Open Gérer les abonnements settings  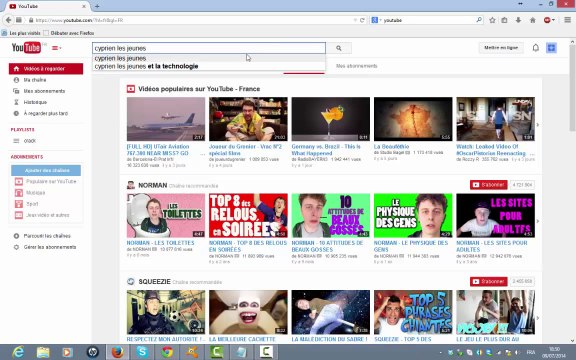(50, 247)
